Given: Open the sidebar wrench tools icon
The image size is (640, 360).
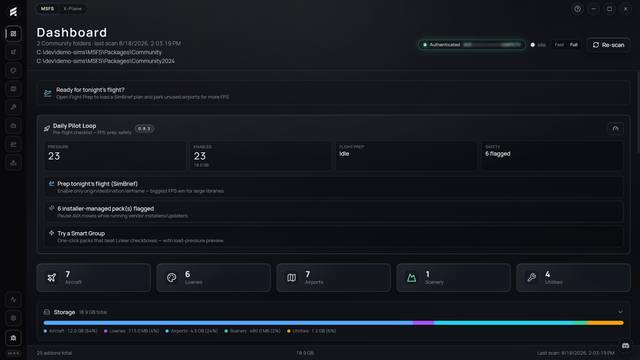Looking at the screenshot, I should point(13,107).
